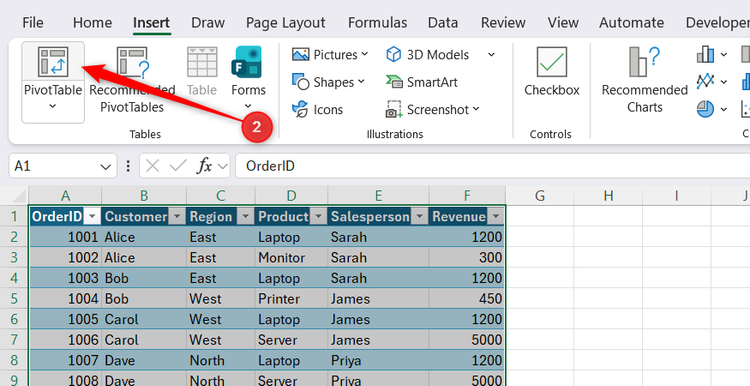
Task: Open the Region column filter dropdown
Action: click(x=245, y=217)
